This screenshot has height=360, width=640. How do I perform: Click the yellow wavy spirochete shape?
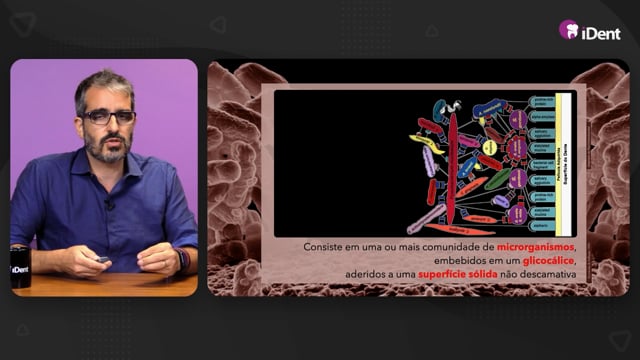coord(427,144)
